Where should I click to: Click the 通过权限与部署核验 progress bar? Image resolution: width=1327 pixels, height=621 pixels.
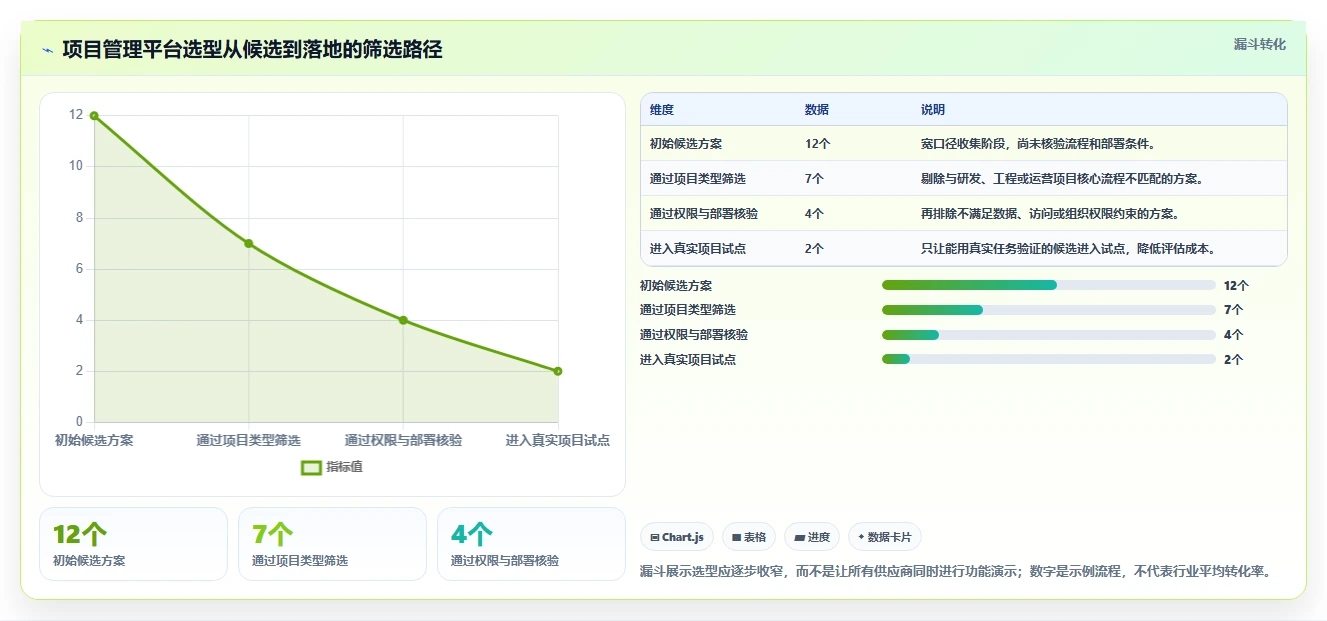click(x=1049, y=335)
